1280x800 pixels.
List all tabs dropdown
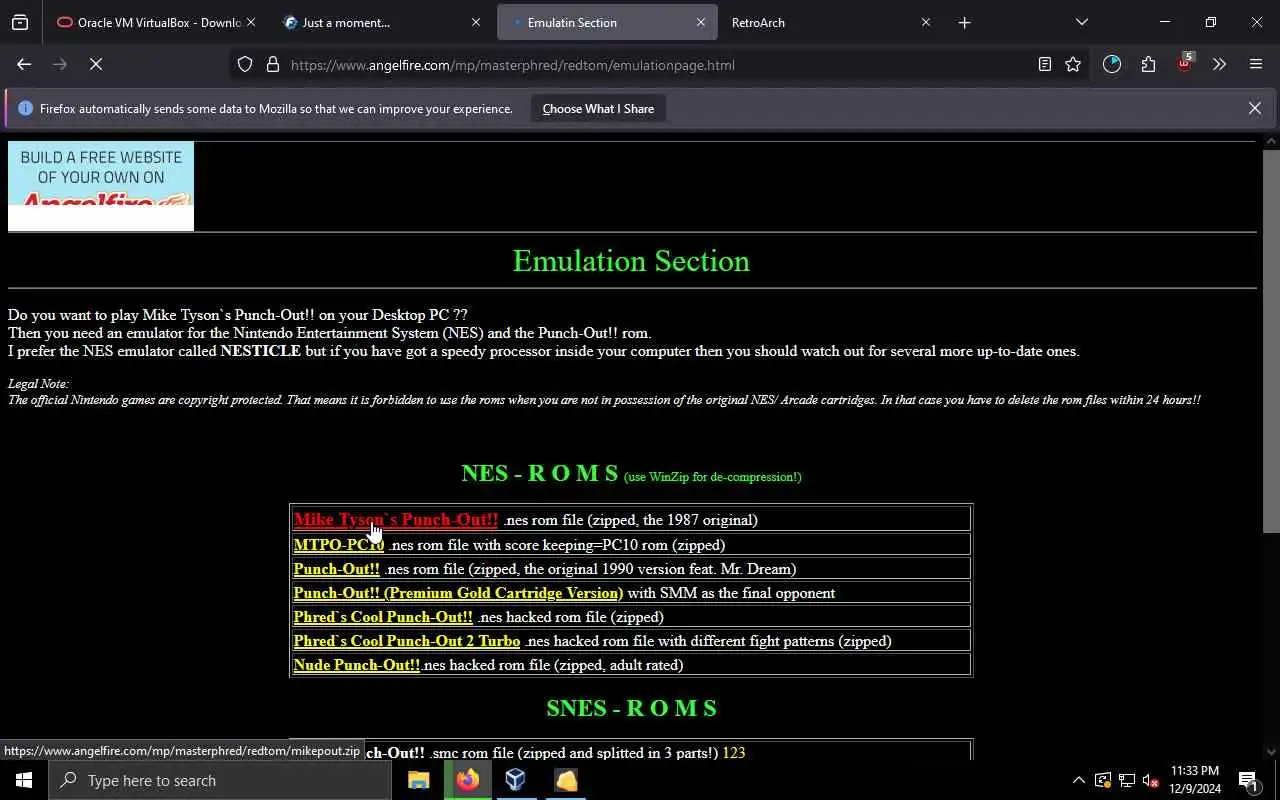click(1081, 22)
